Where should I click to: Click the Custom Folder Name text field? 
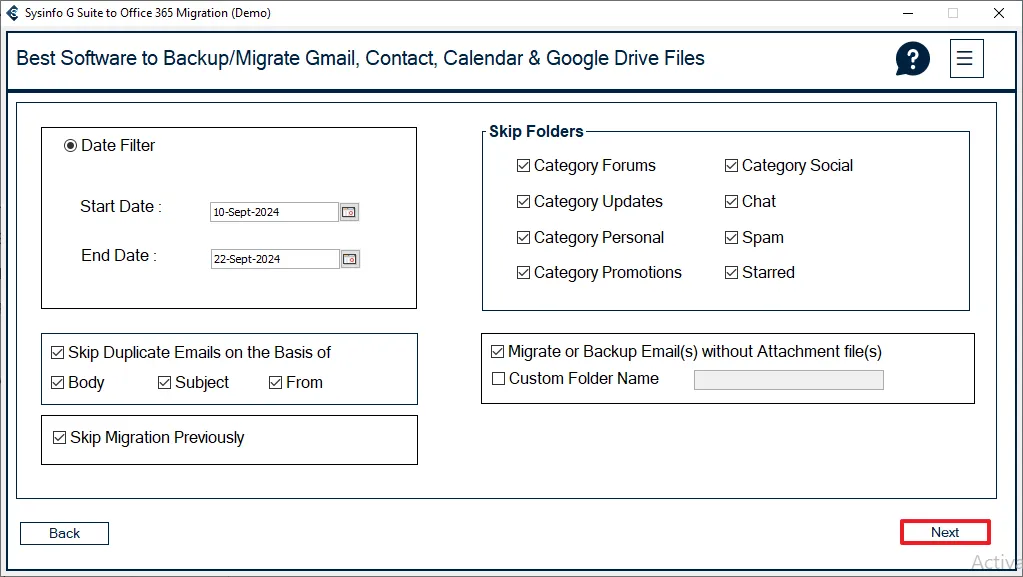click(789, 380)
